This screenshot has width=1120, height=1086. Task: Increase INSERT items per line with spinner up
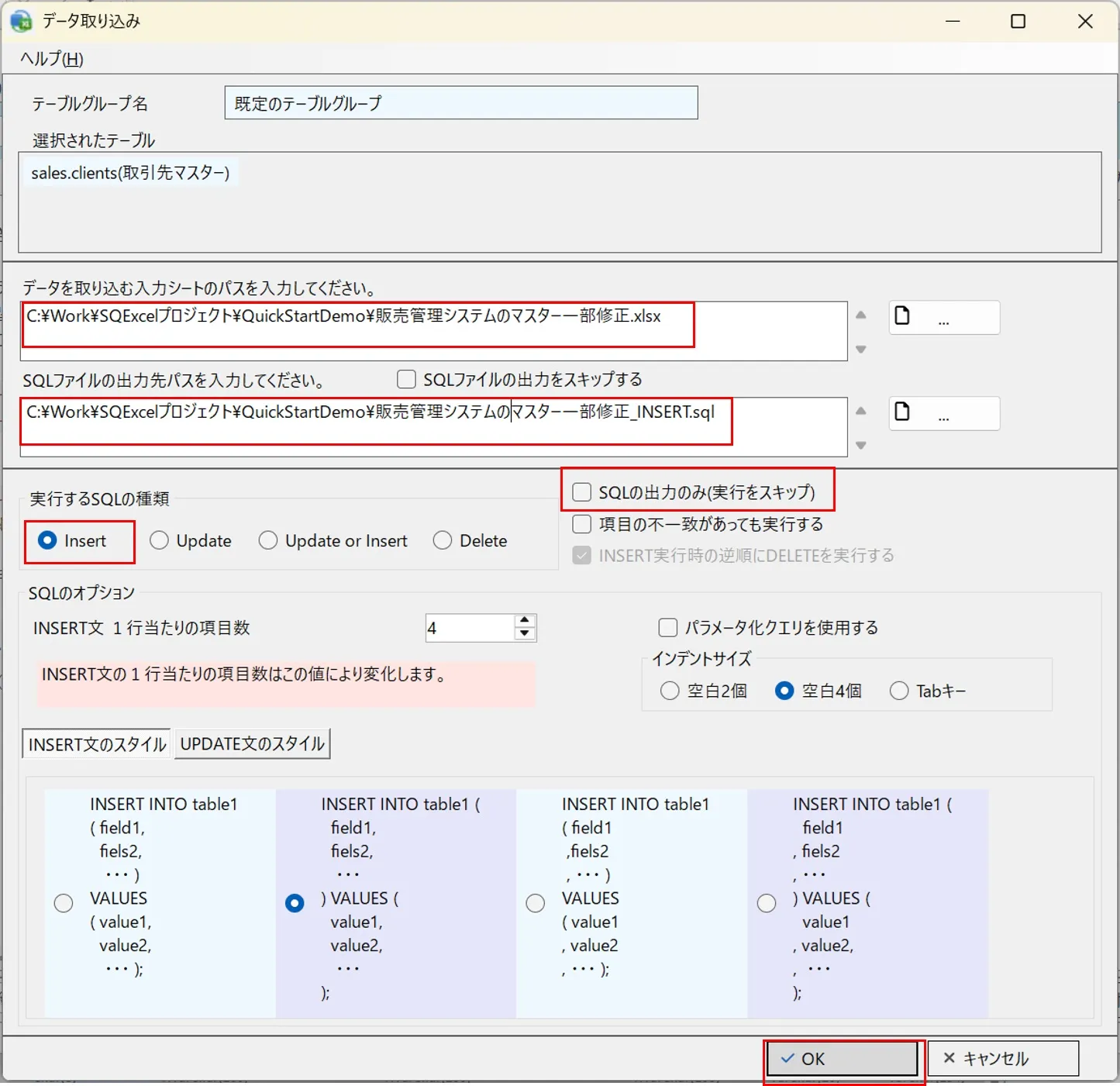coord(525,621)
